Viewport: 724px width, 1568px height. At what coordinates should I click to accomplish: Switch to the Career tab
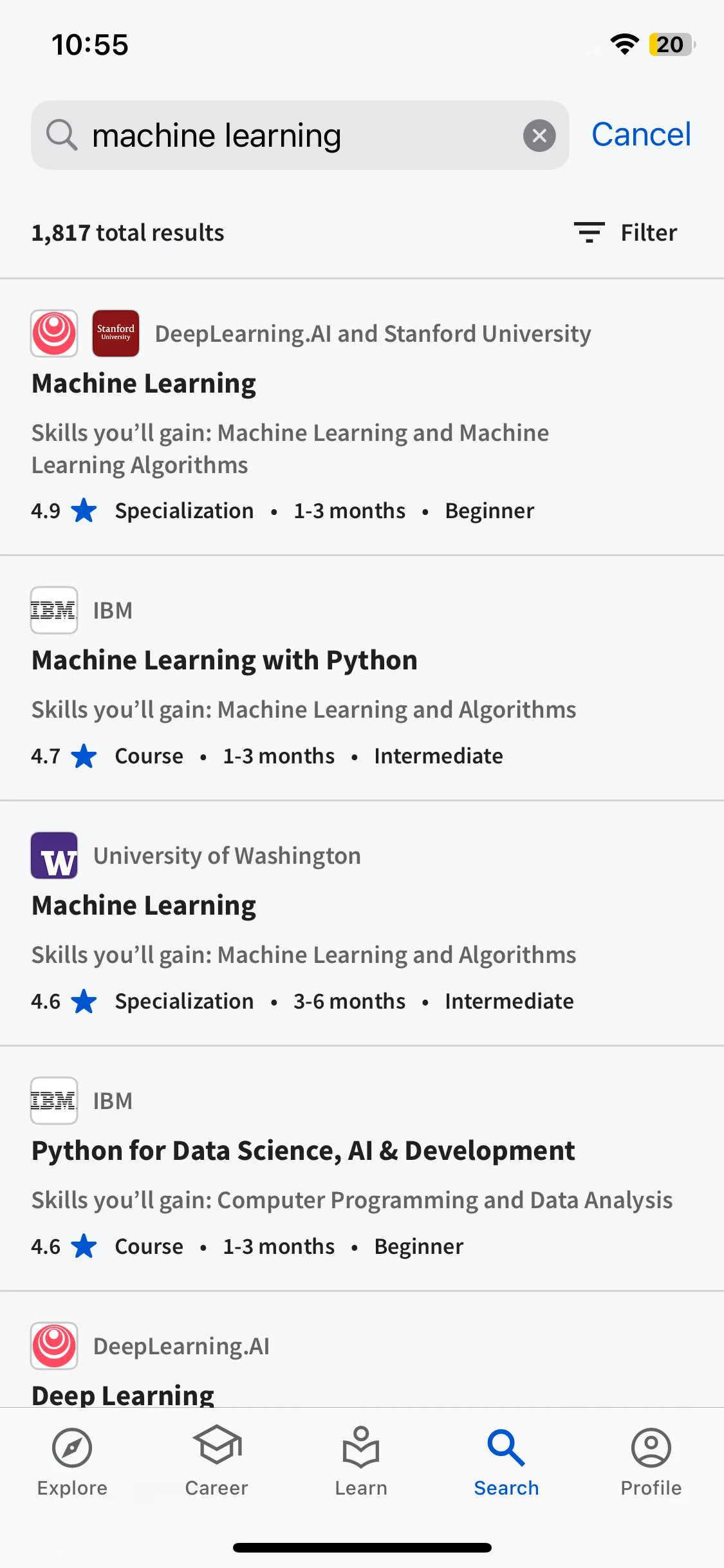coord(217,1462)
